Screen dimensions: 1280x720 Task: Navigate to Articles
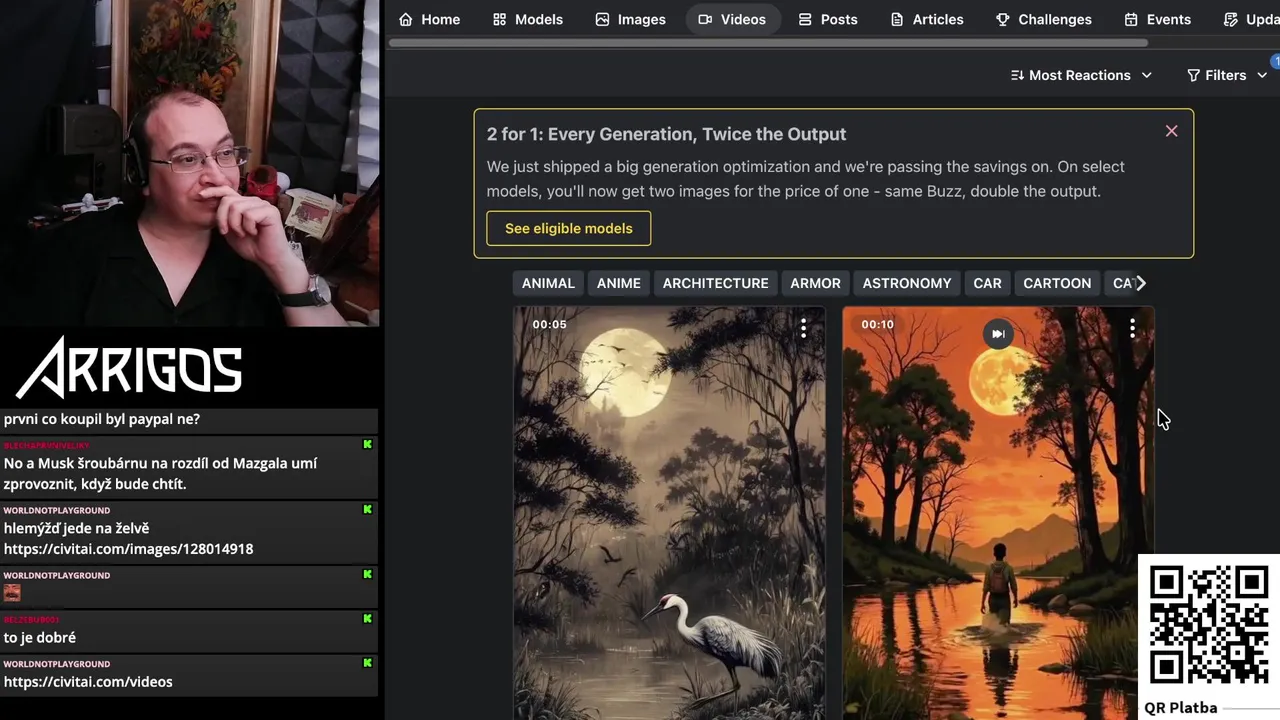(926, 19)
